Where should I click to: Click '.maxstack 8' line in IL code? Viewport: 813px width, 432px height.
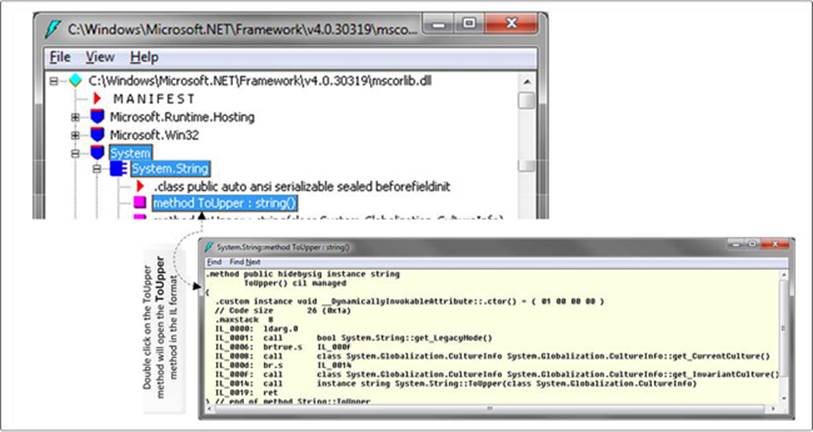(244, 319)
